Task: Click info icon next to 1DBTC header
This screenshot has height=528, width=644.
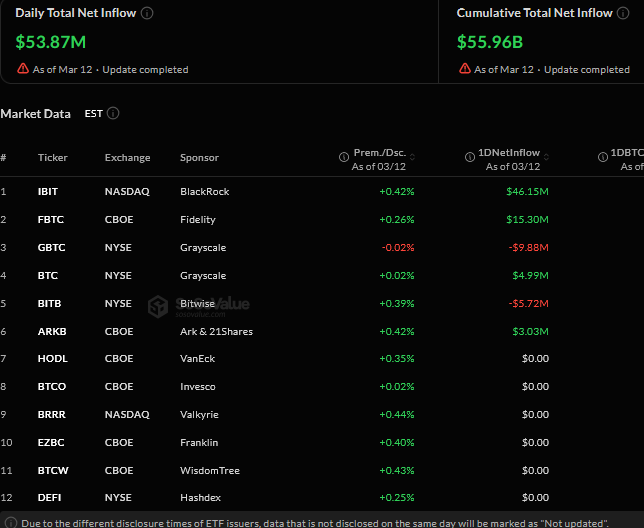Action: tap(603, 157)
